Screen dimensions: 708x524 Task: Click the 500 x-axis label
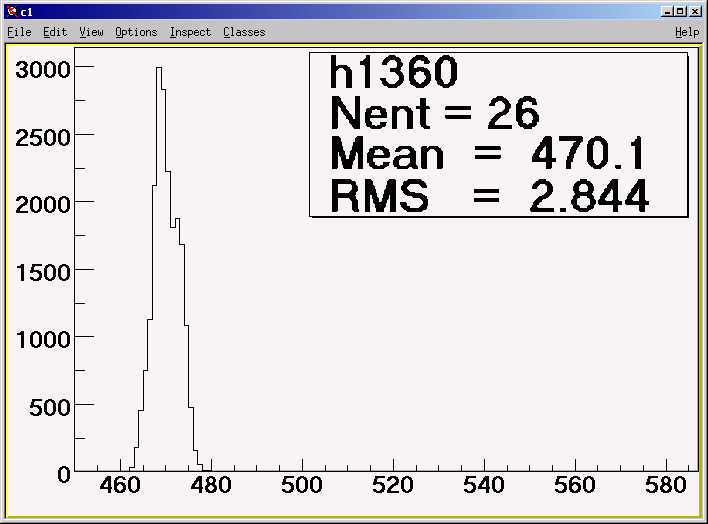click(x=302, y=485)
